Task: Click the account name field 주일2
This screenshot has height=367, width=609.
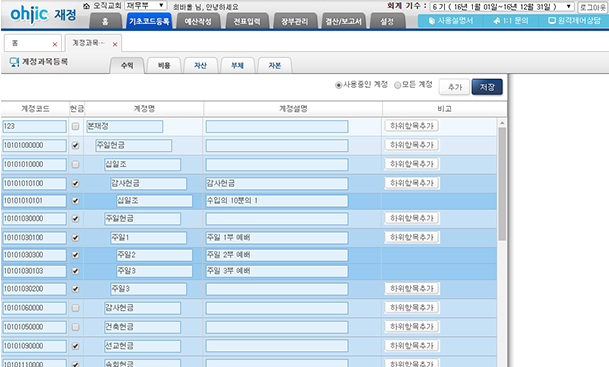Action: [x=154, y=255]
